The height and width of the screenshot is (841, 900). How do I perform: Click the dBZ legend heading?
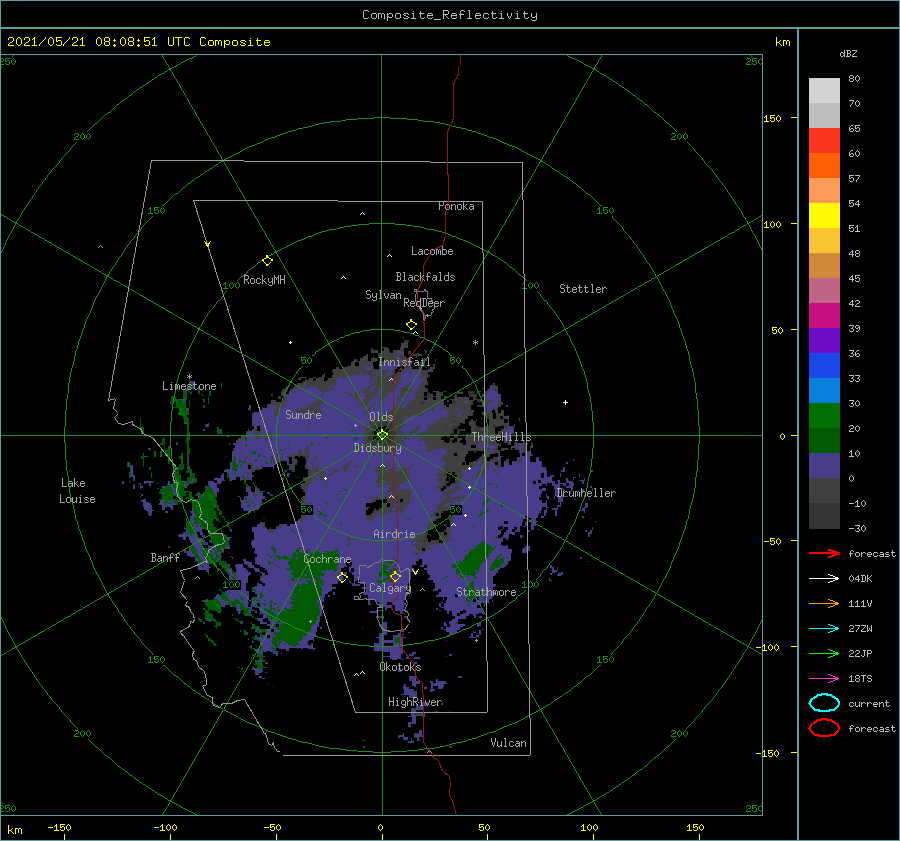848,53
